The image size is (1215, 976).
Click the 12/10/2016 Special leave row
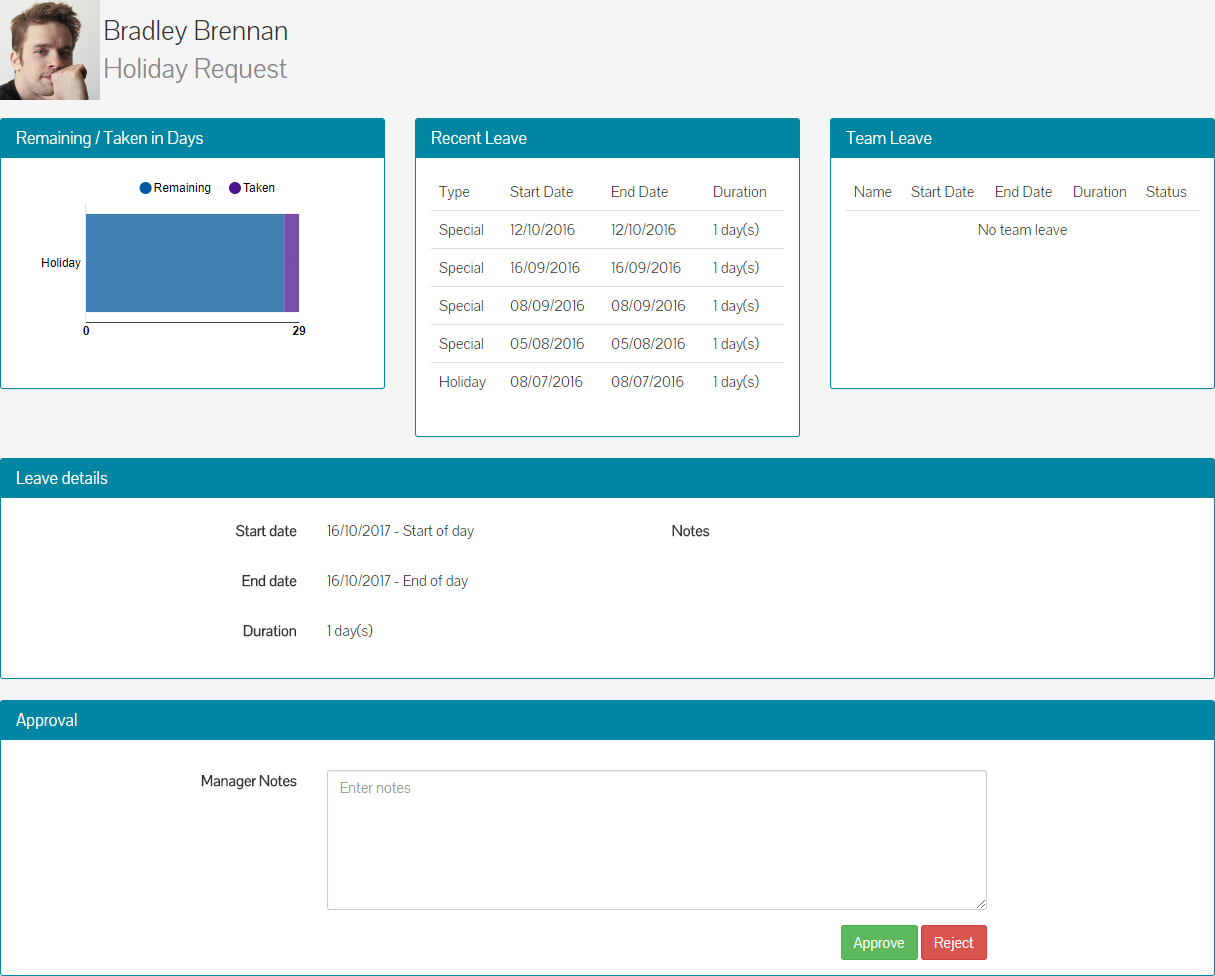(607, 230)
